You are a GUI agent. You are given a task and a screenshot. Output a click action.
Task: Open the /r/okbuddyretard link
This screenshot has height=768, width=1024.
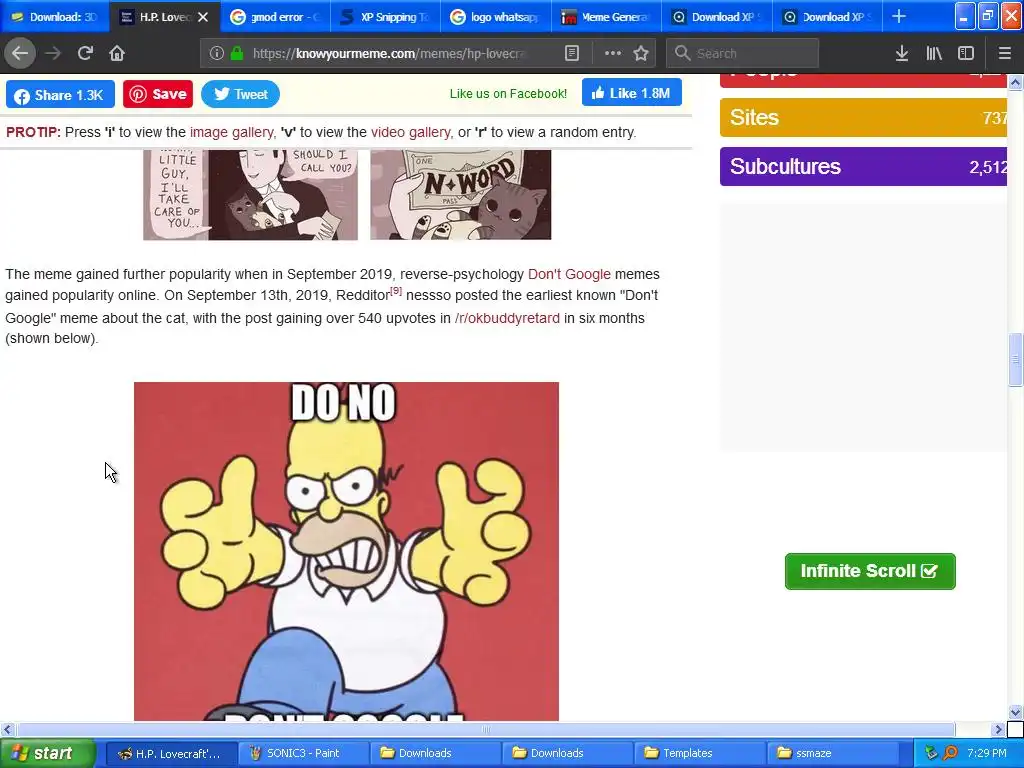point(507,318)
